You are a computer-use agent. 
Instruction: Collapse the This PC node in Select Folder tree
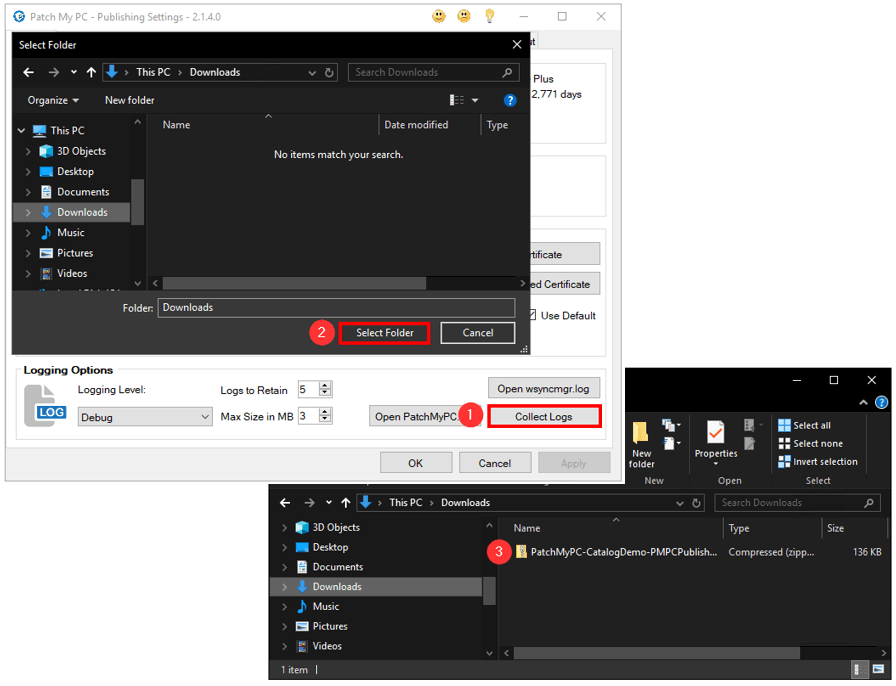22,131
